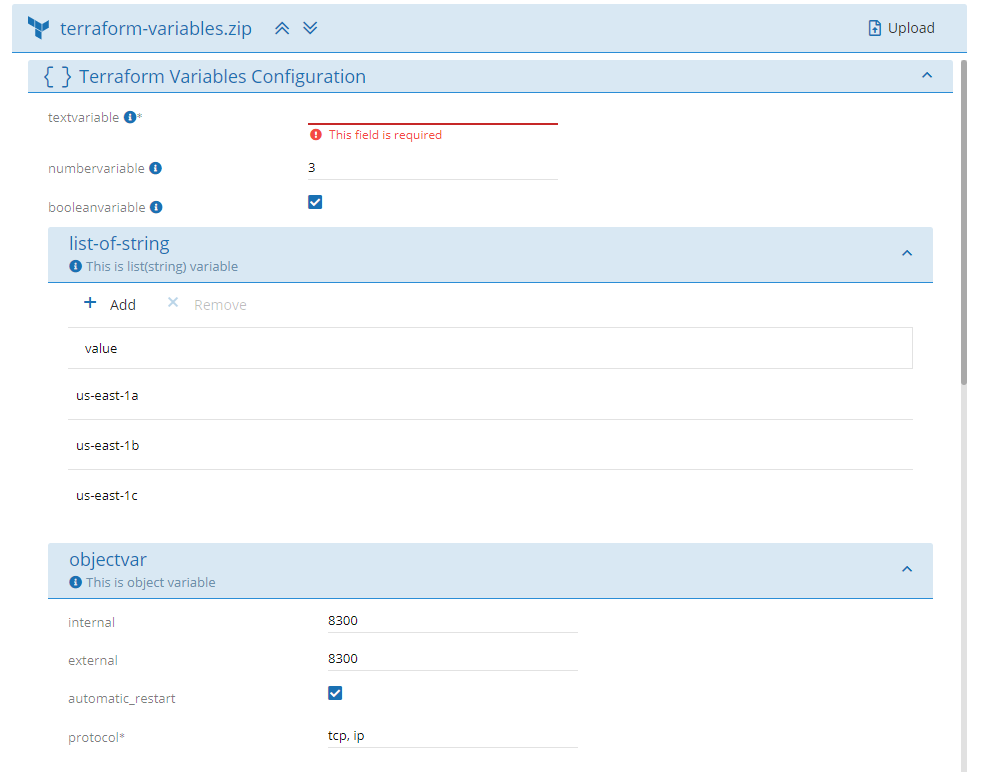Collapse Terraform Variables Configuration section
This screenshot has height=772, width=990.
coord(927,75)
